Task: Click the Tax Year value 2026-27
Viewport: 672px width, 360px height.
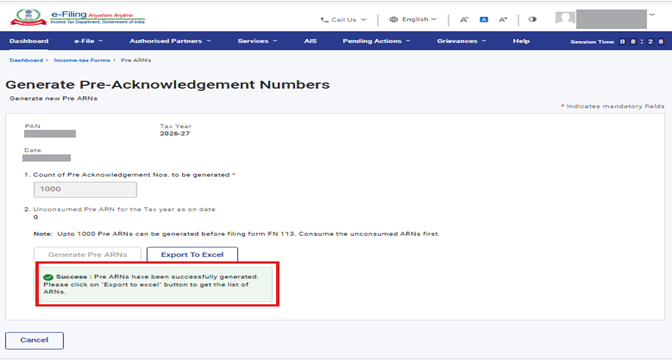Action: point(175,134)
